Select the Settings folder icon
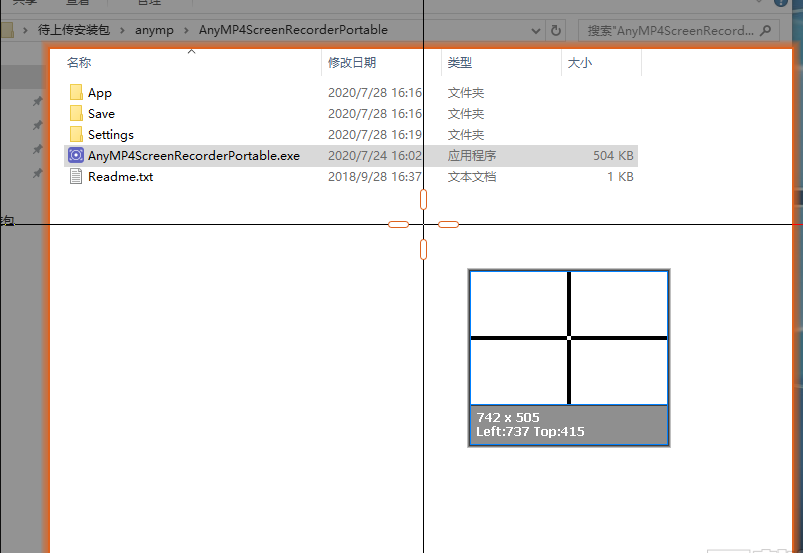Viewport: 803px width, 553px height. coord(76,135)
